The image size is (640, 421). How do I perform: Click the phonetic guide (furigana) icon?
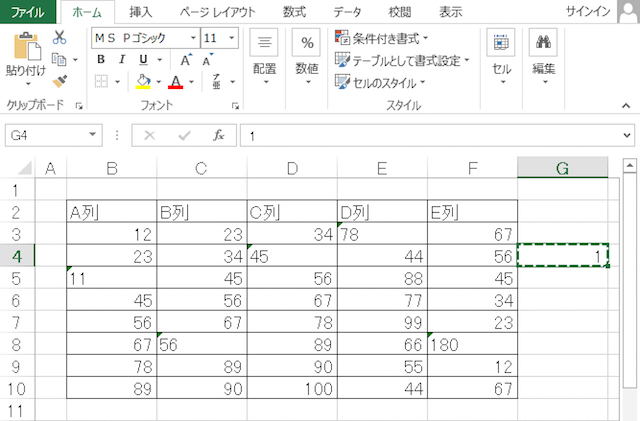pyautogui.click(x=216, y=81)
